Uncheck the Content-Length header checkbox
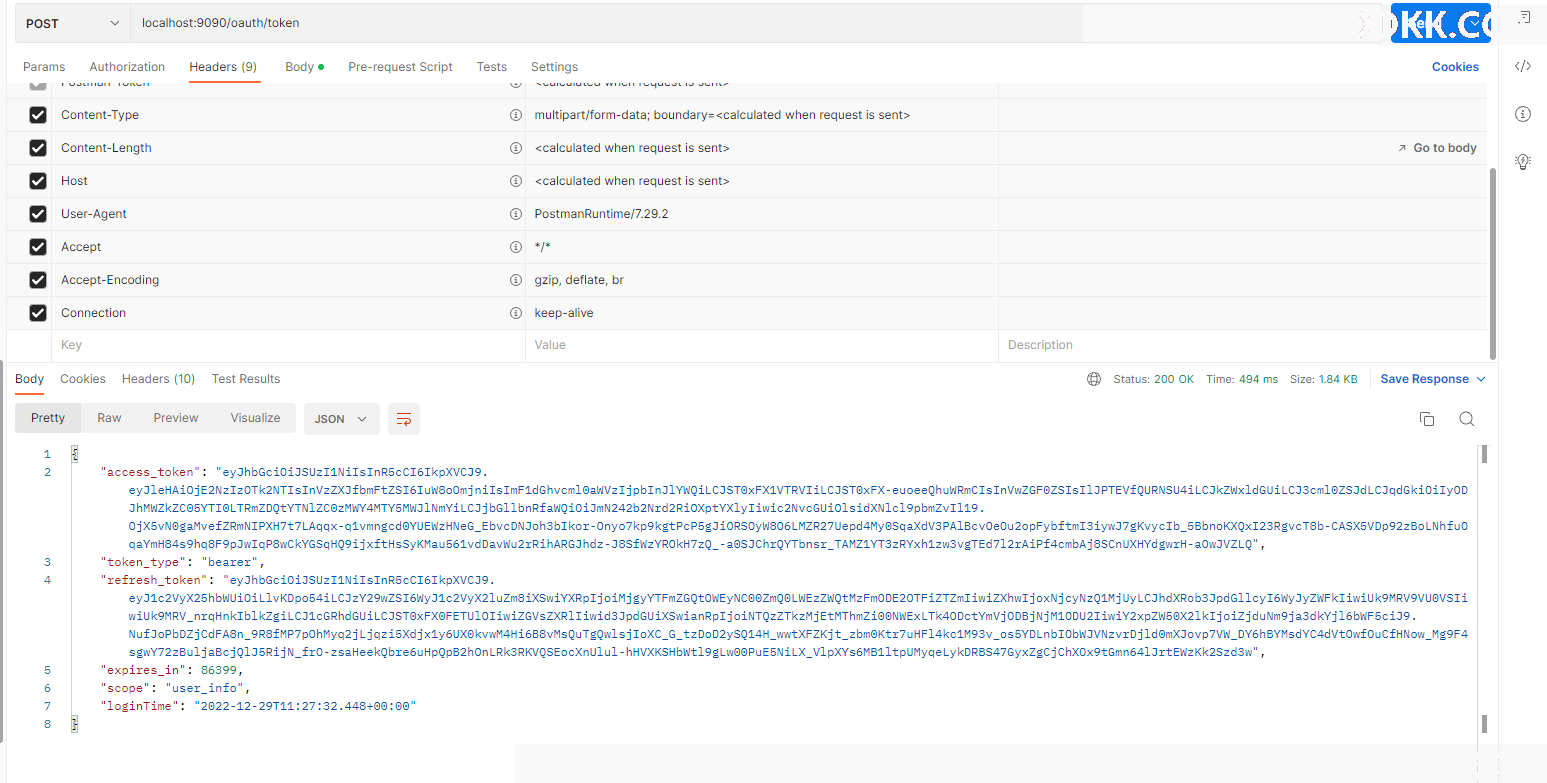The height and width of the screenshot is (783, 1547). click(38, 148)
